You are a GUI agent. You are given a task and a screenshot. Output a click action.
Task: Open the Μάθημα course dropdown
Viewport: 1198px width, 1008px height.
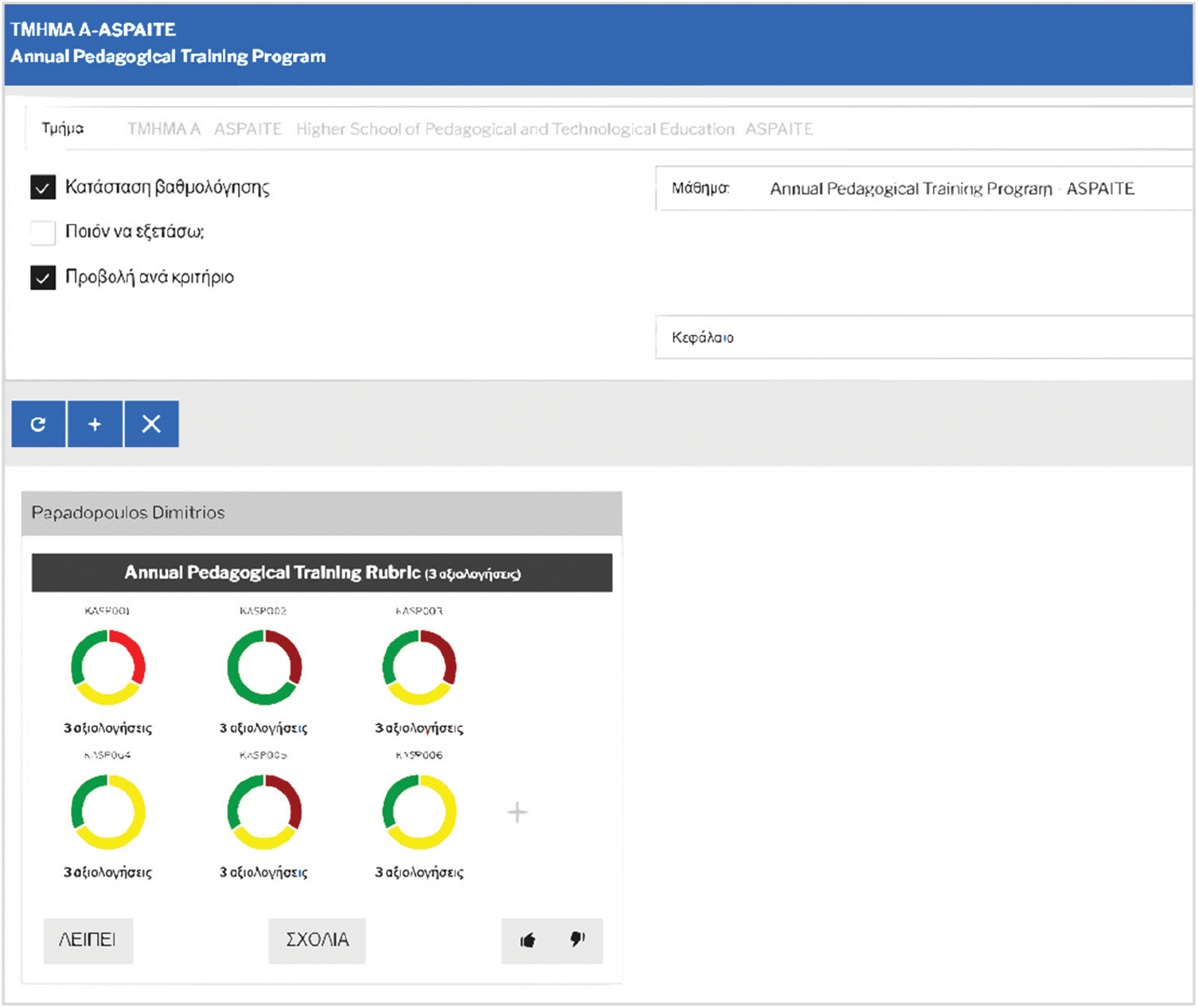[923, 189]
